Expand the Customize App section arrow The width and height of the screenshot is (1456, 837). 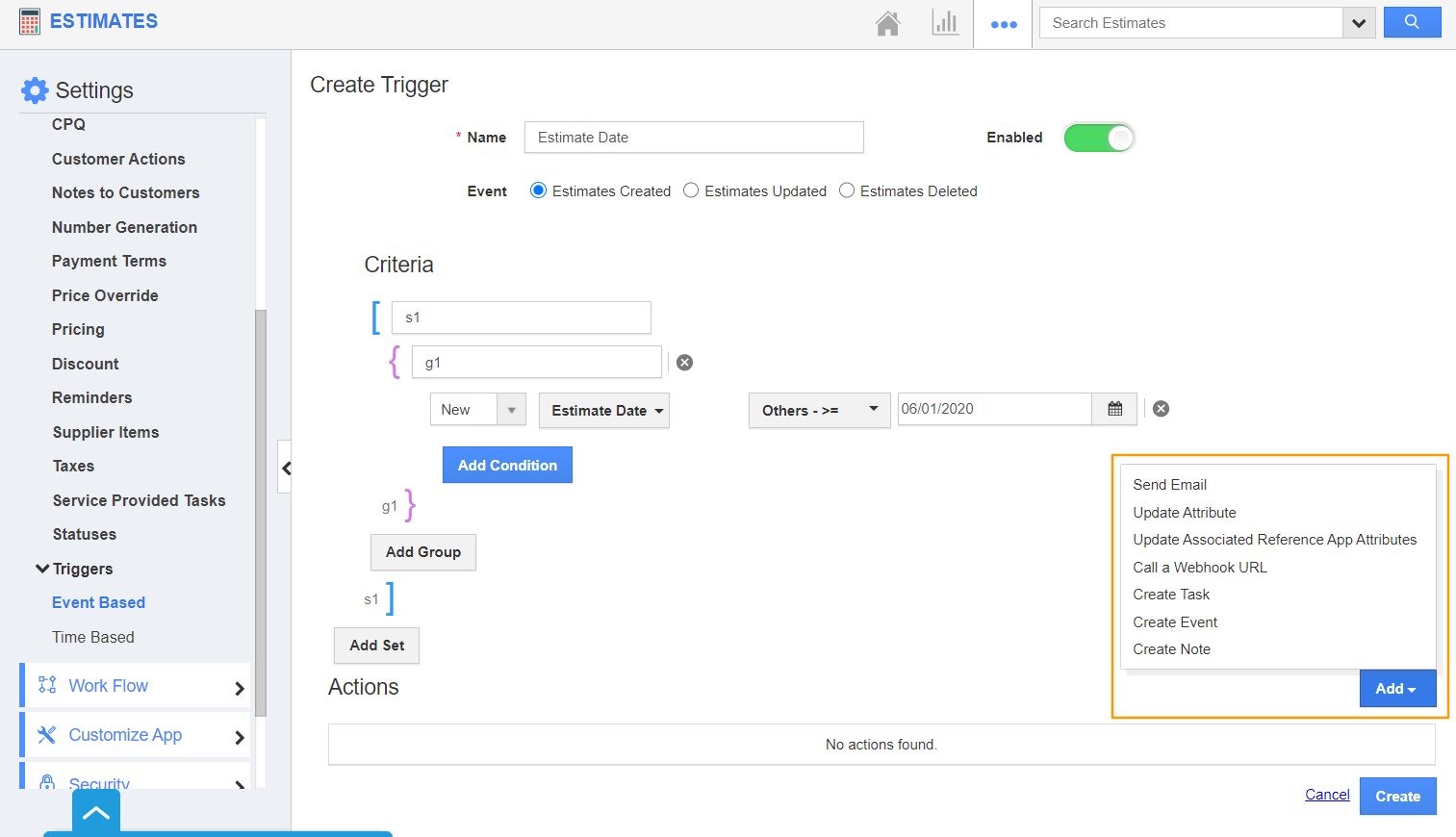(x=240, y=738)
